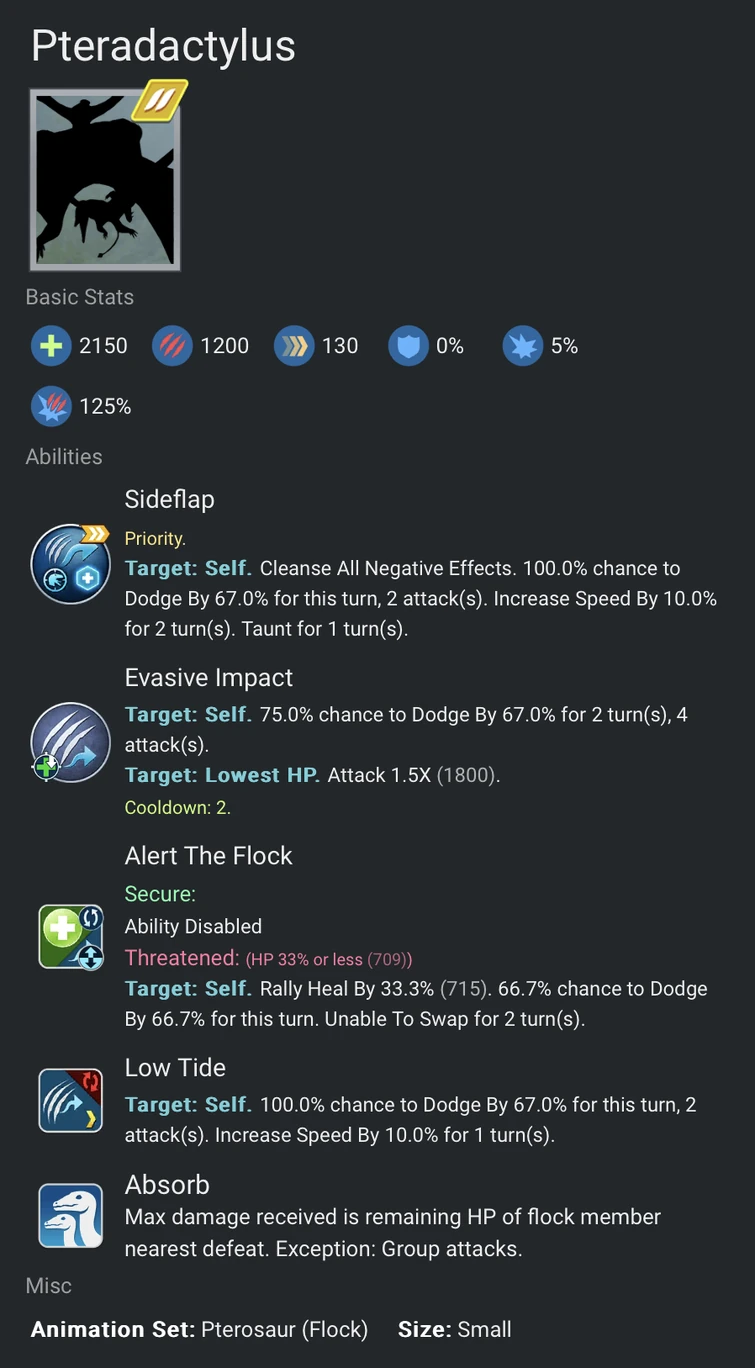Click the red claw attack stat icon
755x1368 pixels.
172,346
